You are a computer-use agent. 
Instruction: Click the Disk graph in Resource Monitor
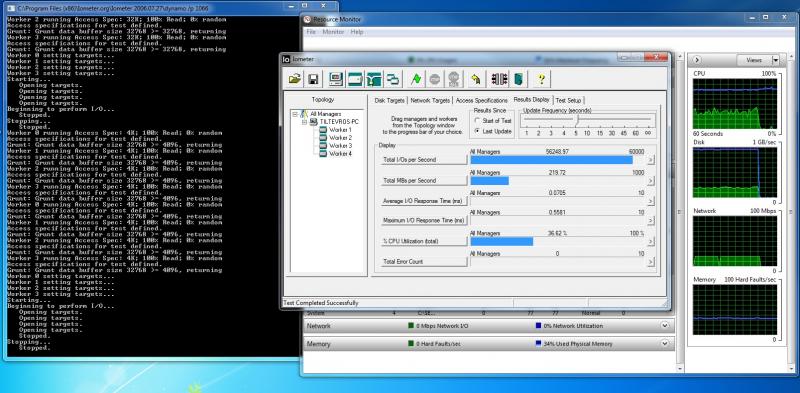[735, 173]
